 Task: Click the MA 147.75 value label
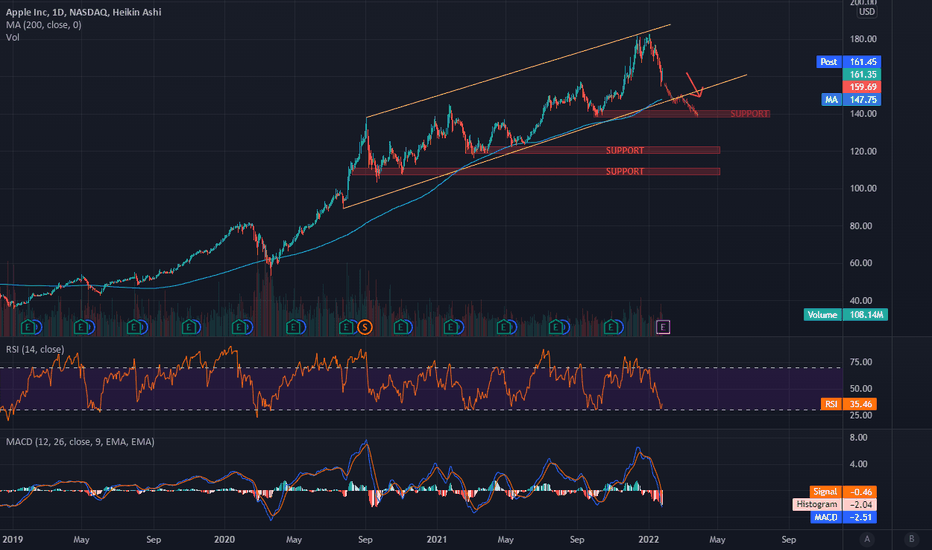click(x=851, y=100)
